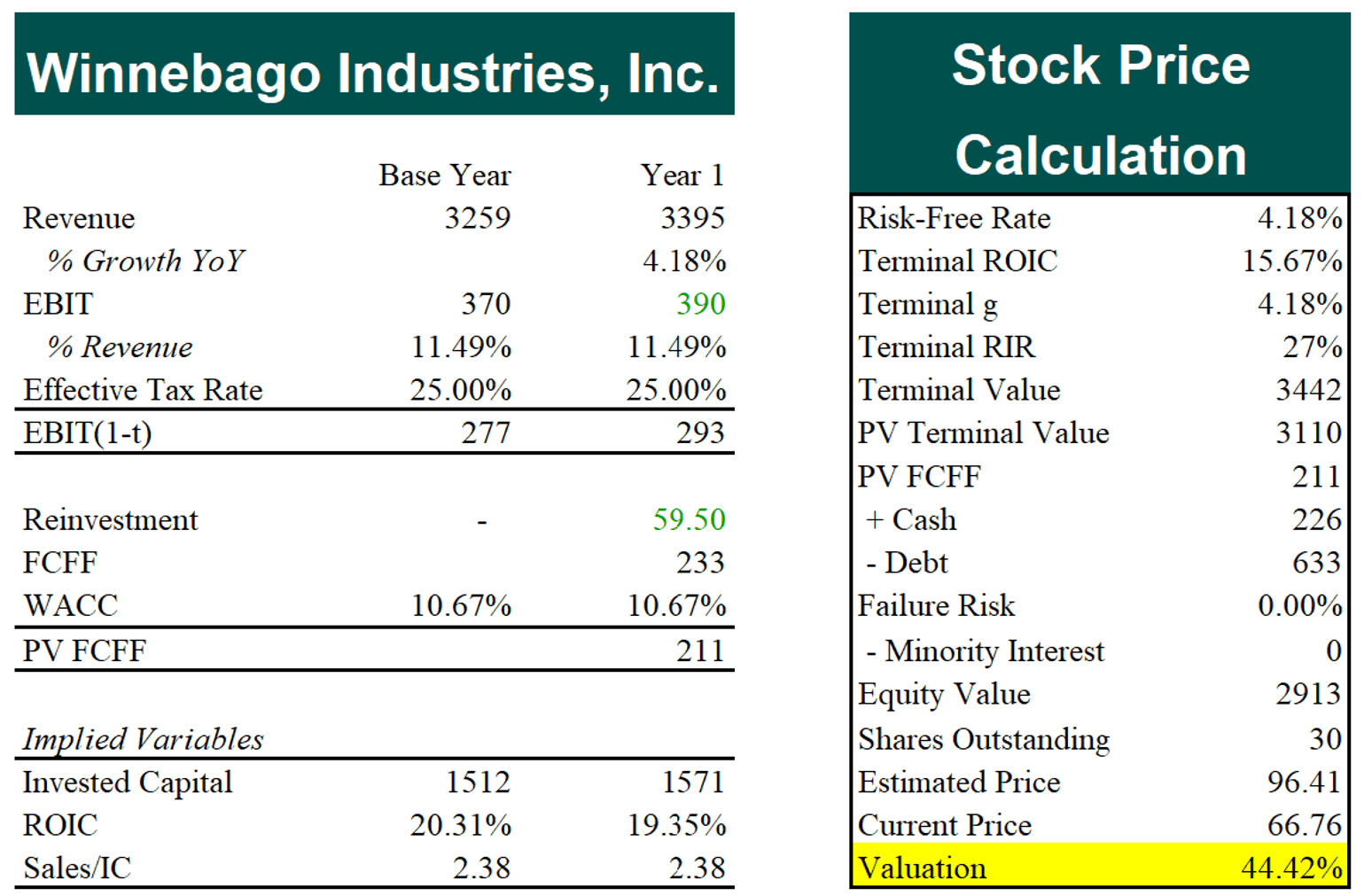Click the yellow Valuation percentage 44.42%
This screenshot has height=896, width=1364.
click(x=1291, y=868)
